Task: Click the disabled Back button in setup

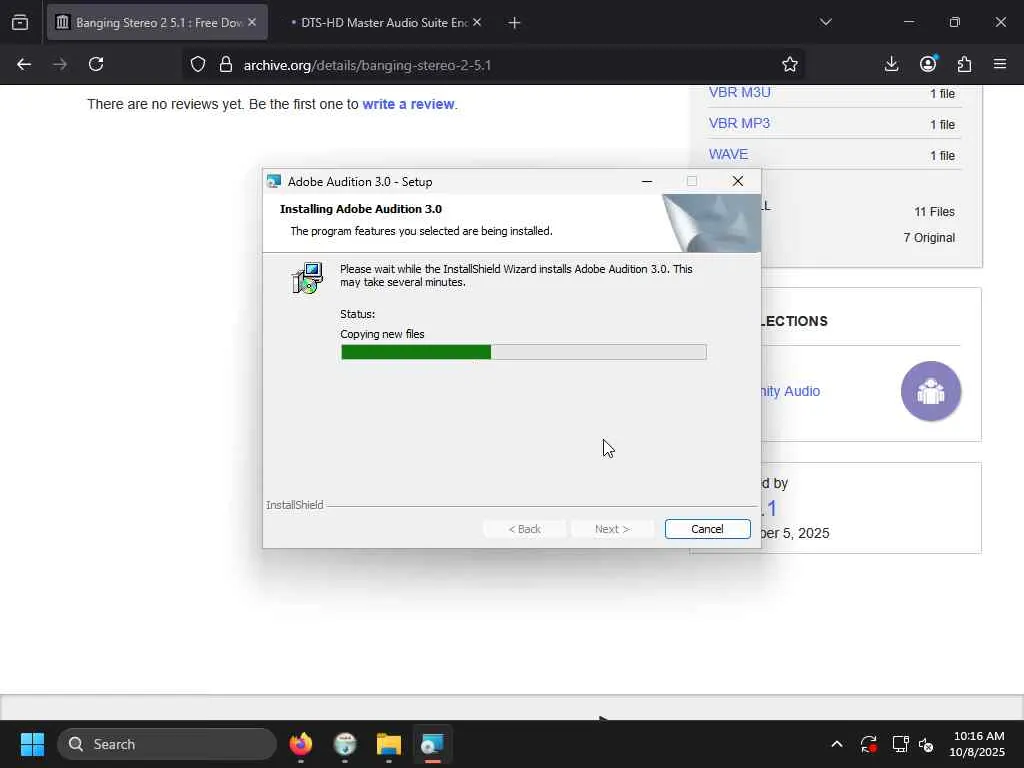Action: pyautogui.click(x=524, y=529)
